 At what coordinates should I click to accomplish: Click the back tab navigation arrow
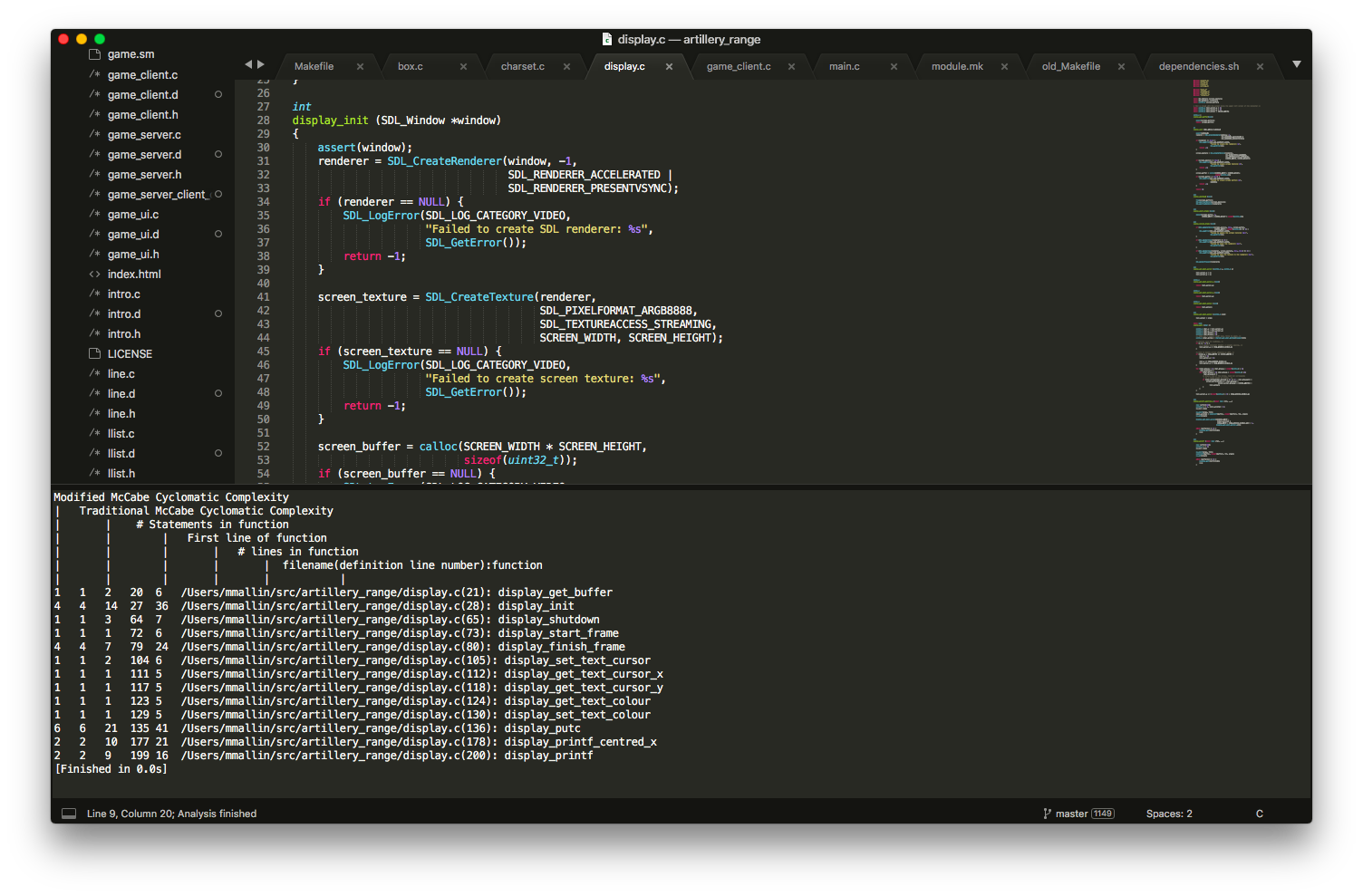pos(248,64)
